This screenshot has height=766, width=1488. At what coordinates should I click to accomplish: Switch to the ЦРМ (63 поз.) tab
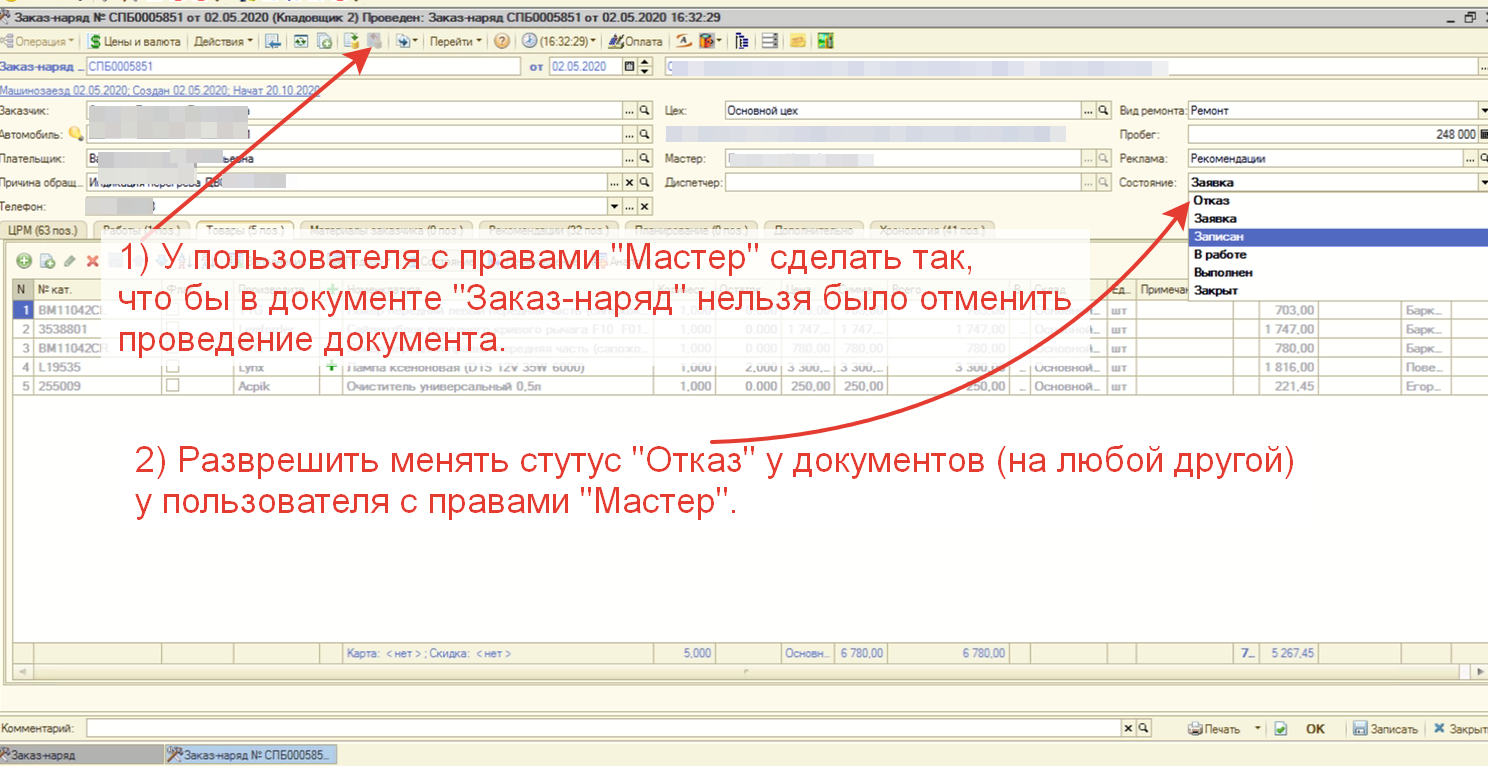pyautogui.click(x=42, y=230)
